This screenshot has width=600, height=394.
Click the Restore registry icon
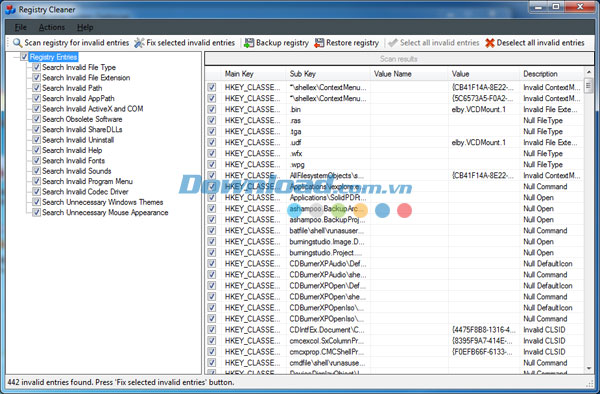point(319,43)
